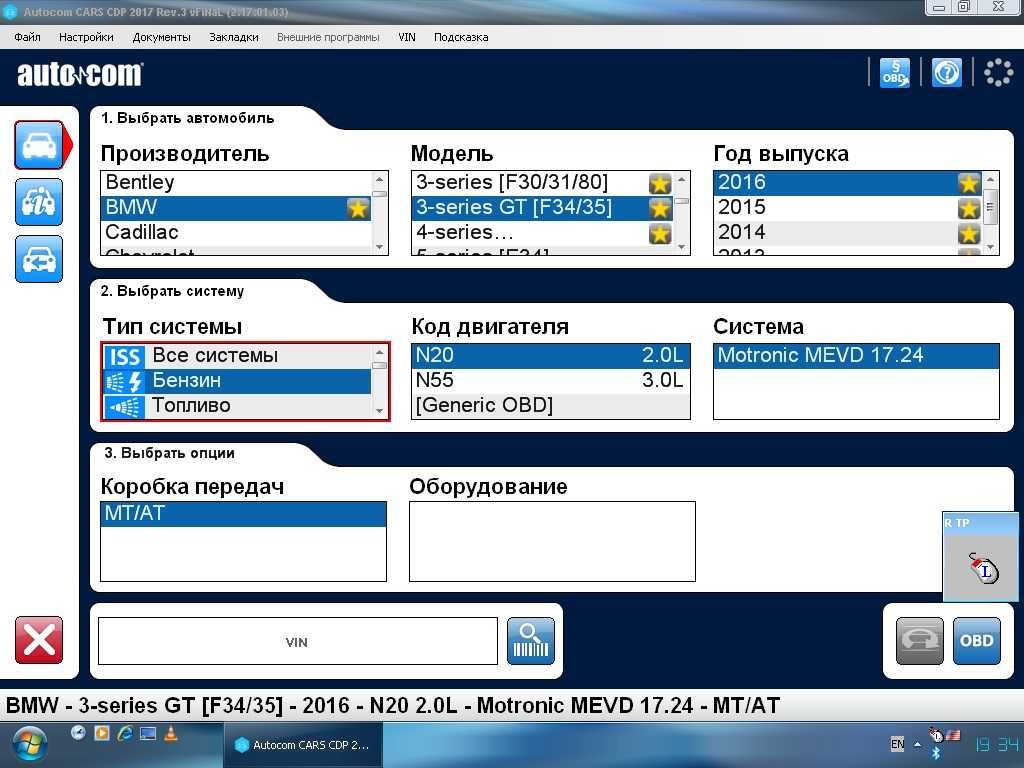Select Топливо system type
The image size is (1024, 768).
coord(237,406)
